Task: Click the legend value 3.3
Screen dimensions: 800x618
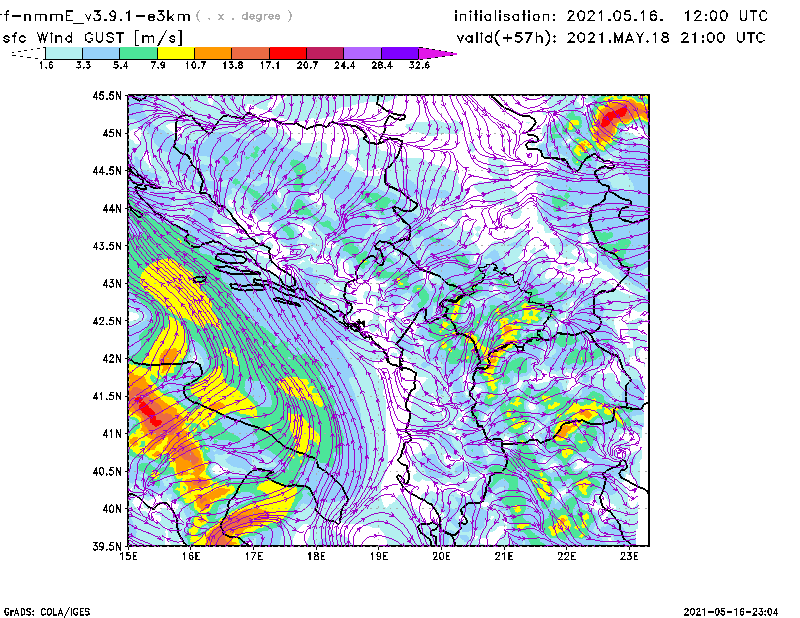Action: click(83, 65)
